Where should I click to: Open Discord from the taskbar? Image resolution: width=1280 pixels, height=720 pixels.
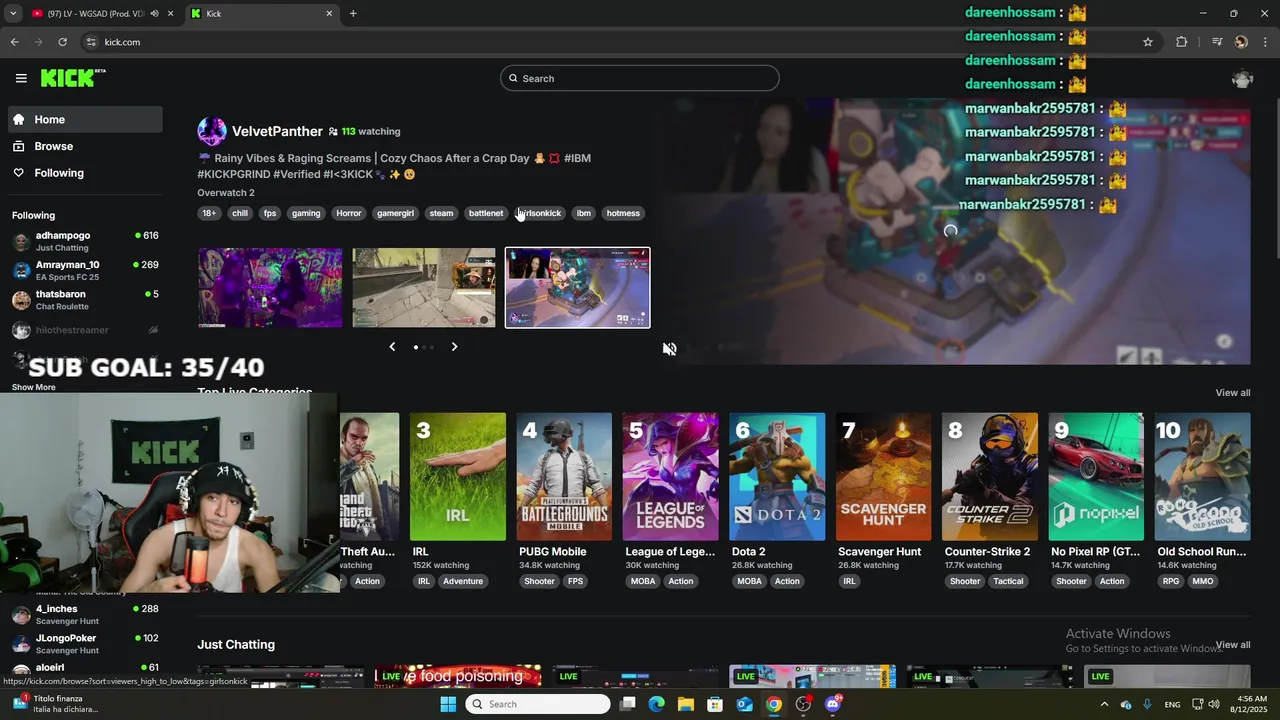click(x=833, y=704)
